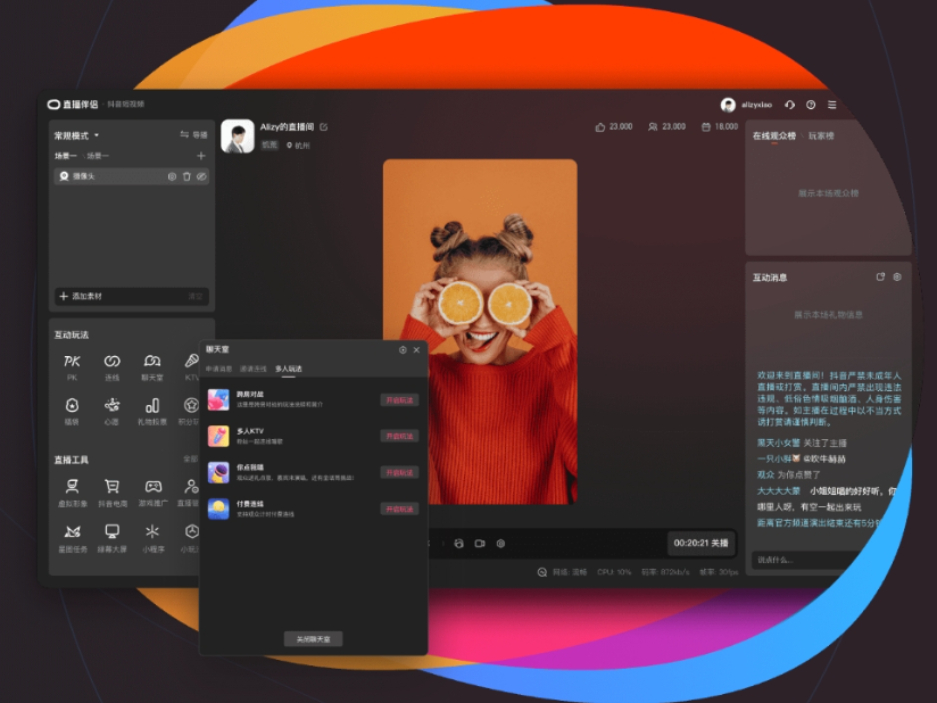Viewport: 937px width, 703px height.
Task: Click the headphone monitor icon in bottom toolbar
Action: tap(458, 543)
